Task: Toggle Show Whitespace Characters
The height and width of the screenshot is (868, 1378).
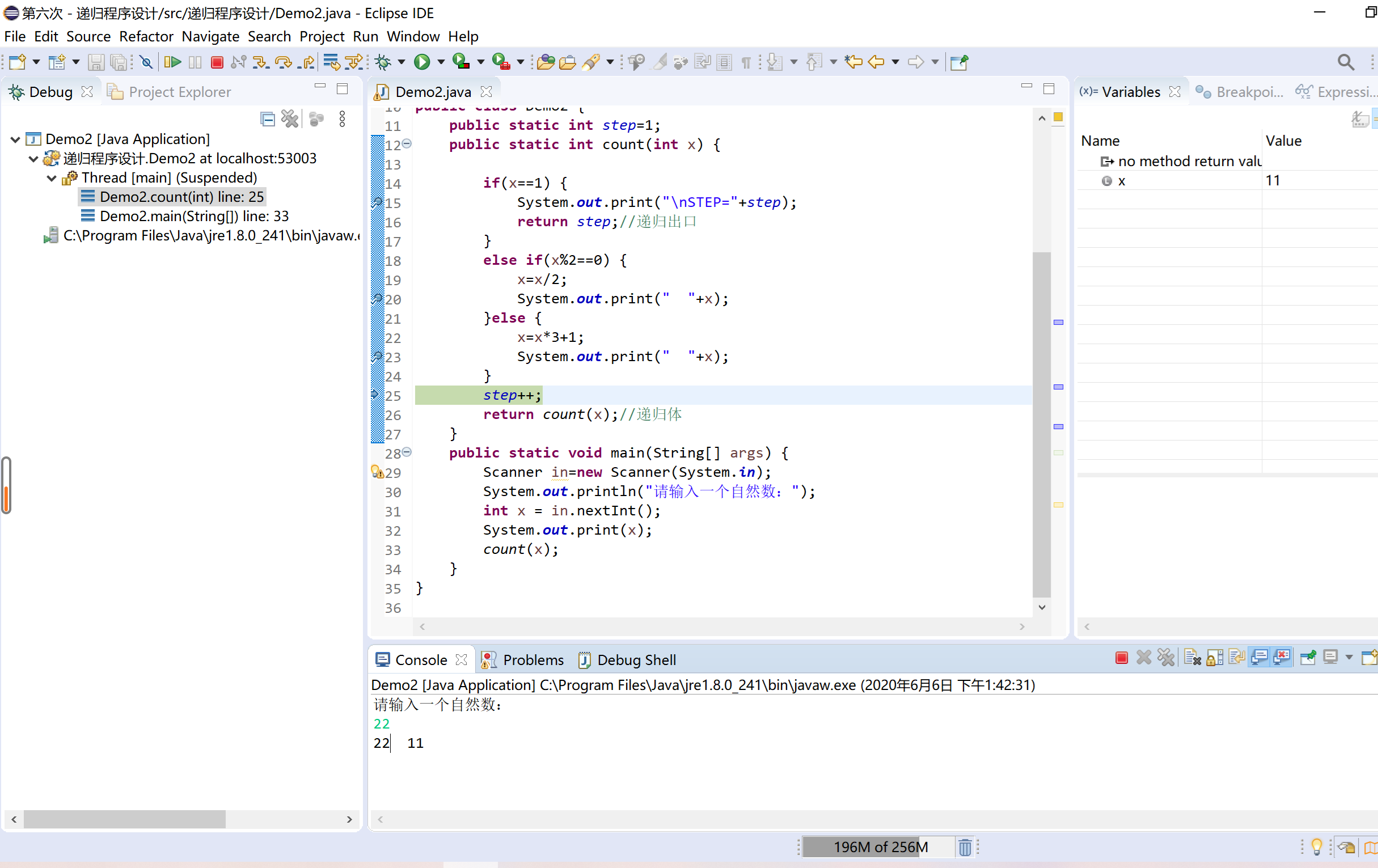Action: 746,62
